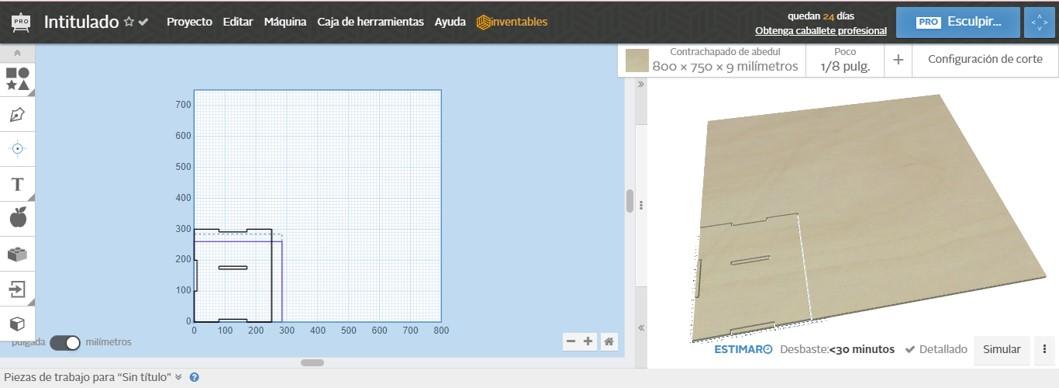This screenshot has width=1059, height=388.
Task: Open the Easel Pro logo home icon
Action: click(x=20, y=22)
